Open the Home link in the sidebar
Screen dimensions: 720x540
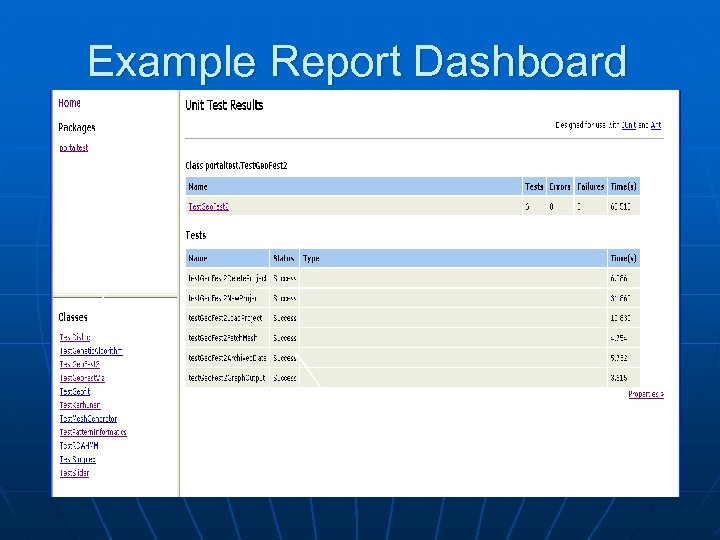pyautogui.click(x=69, y=103)
